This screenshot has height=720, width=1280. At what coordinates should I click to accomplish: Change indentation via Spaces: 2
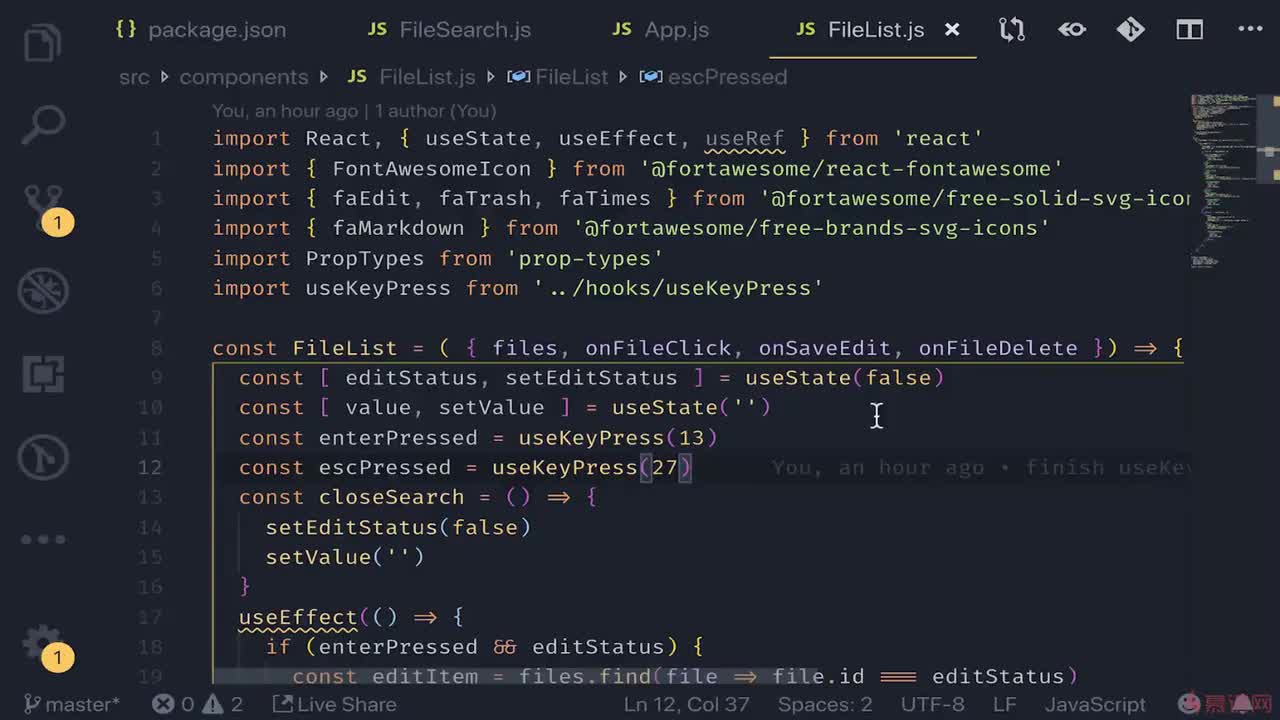click(825, 704)
